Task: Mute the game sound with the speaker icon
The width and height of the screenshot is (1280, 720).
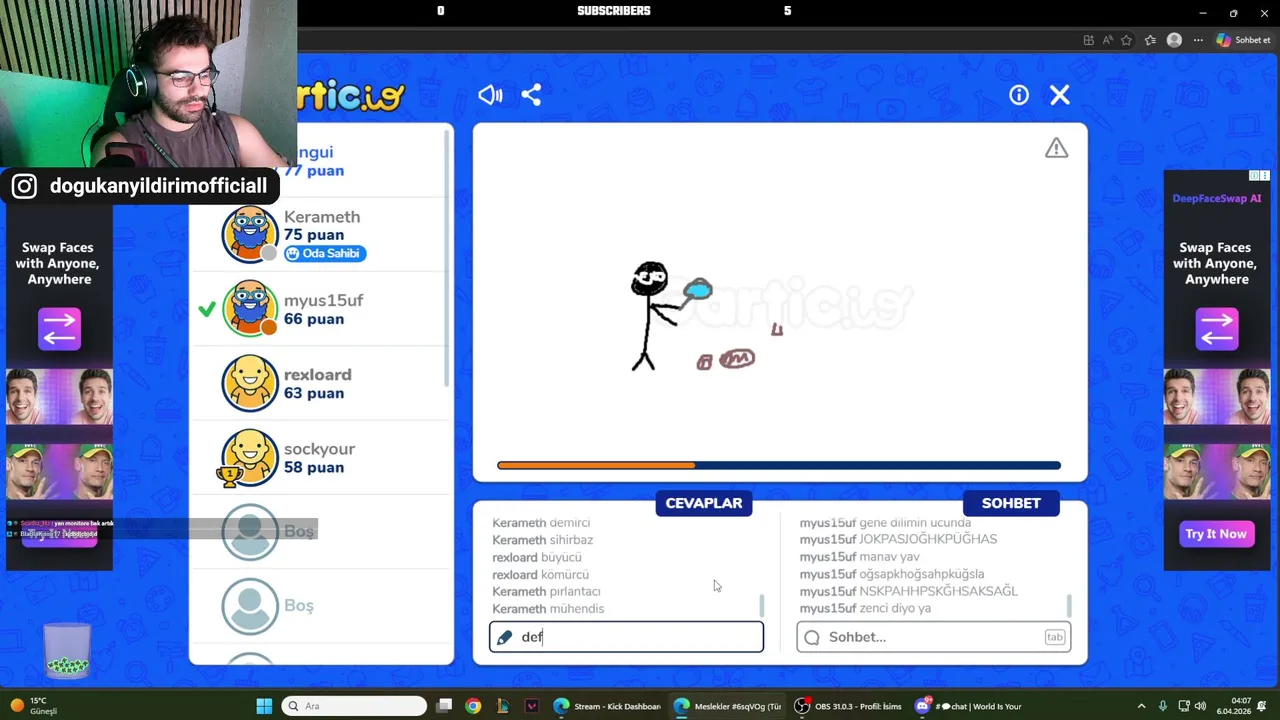Action: click(x=490, y=95)
